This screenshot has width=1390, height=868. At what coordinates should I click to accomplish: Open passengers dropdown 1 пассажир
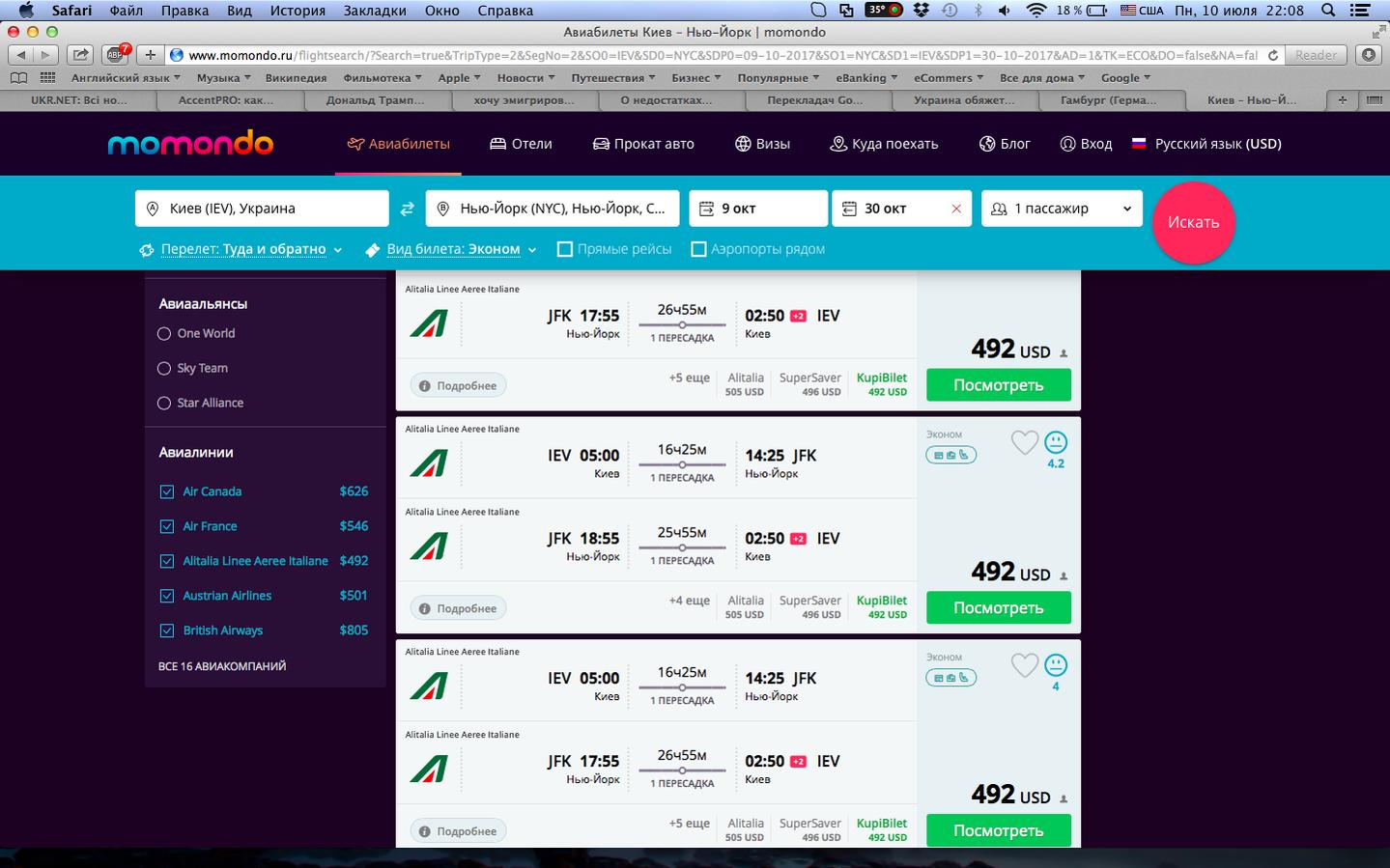(x=1062, y=209)
